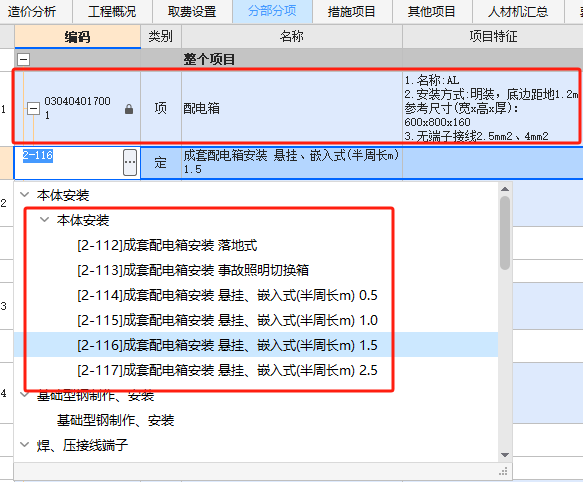Click the dropdown list scrollbar thumb
This screenshot has height=482, width=583.
[x=505, y=233]
